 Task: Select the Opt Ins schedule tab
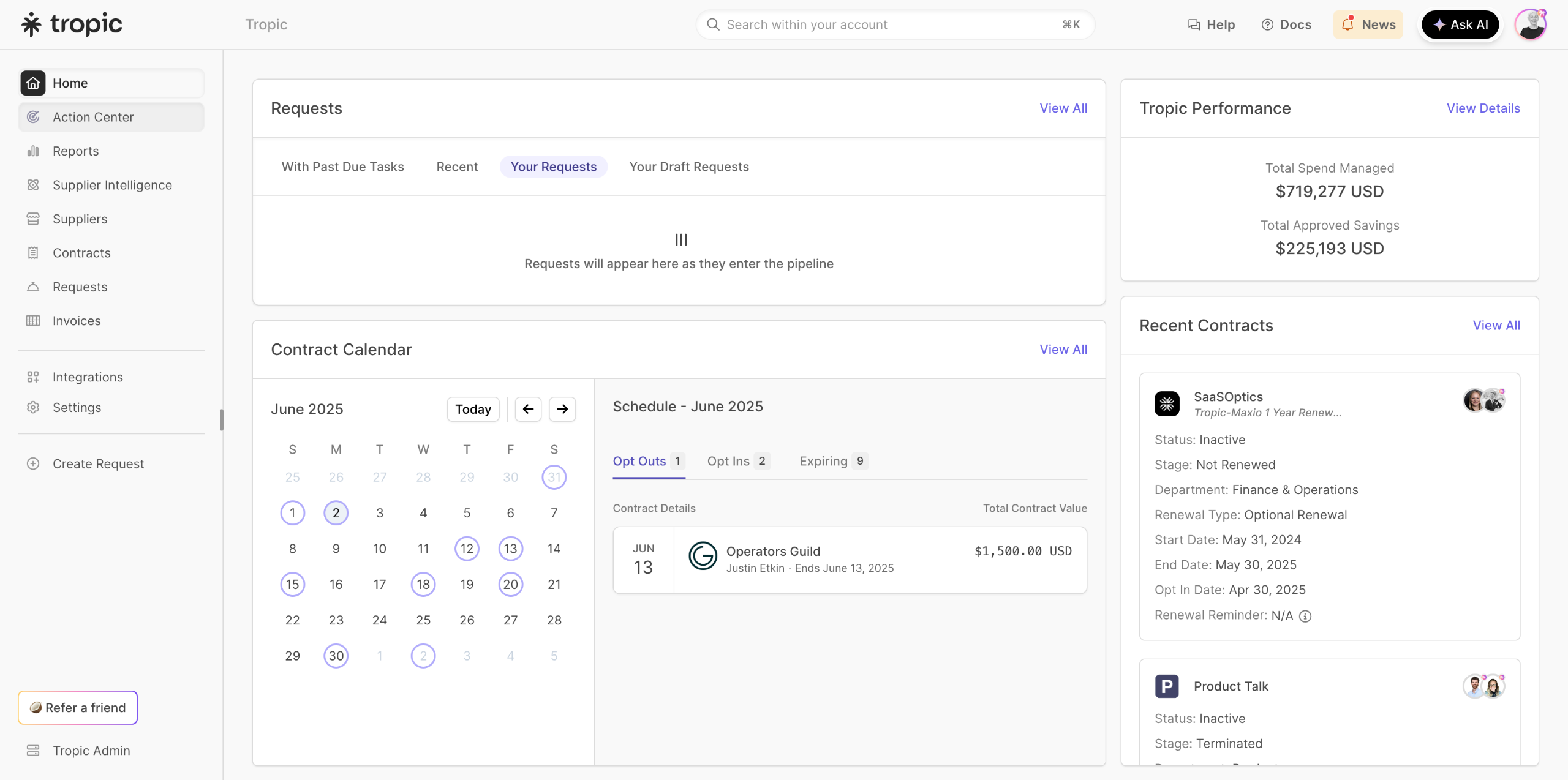pos(737,461)
